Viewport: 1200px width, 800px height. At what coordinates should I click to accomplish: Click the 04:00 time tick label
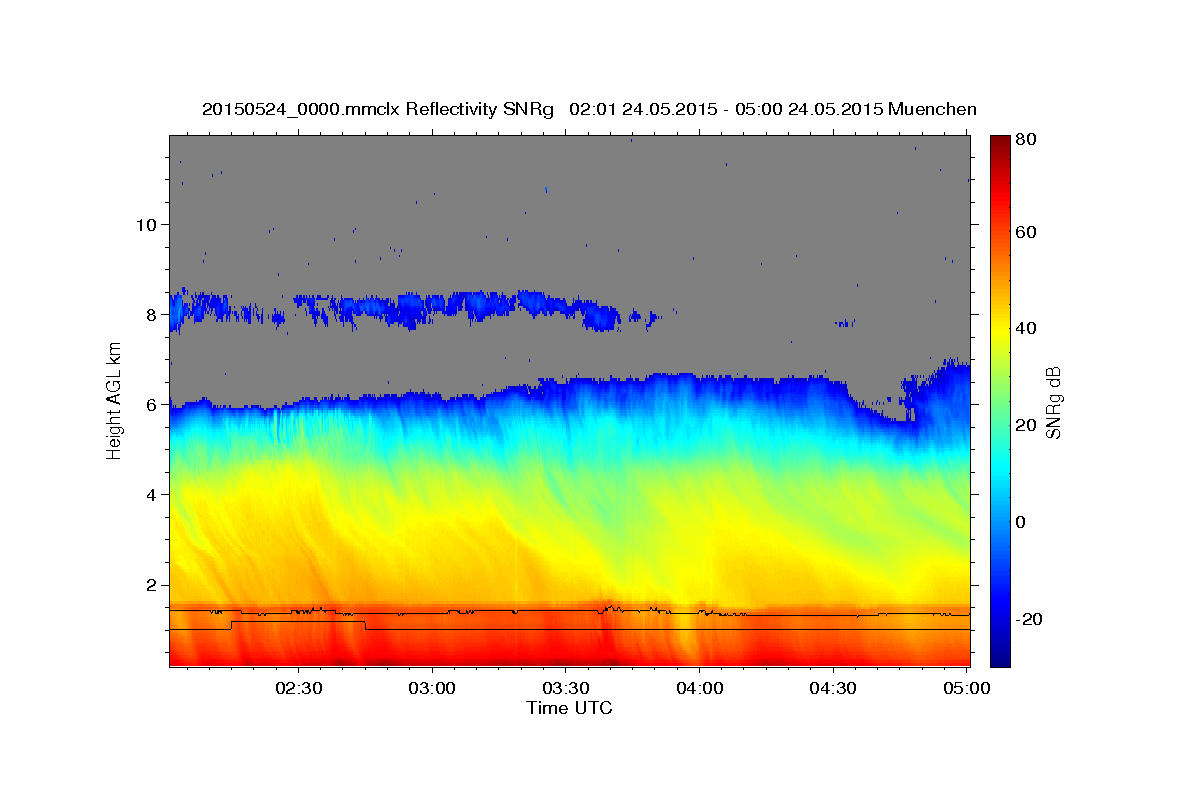[699, 689]
